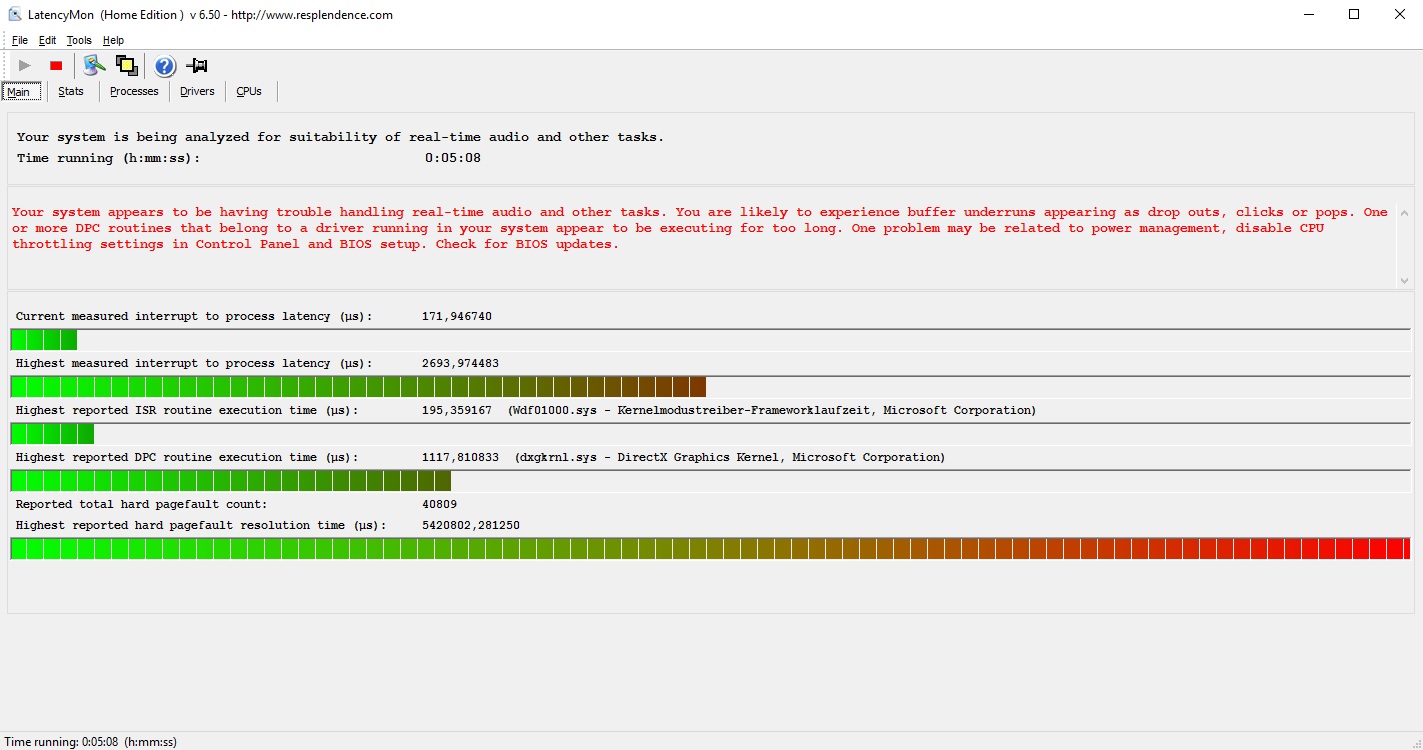
Task: Switch to the Main tab
Action: [x=21, y=92]
